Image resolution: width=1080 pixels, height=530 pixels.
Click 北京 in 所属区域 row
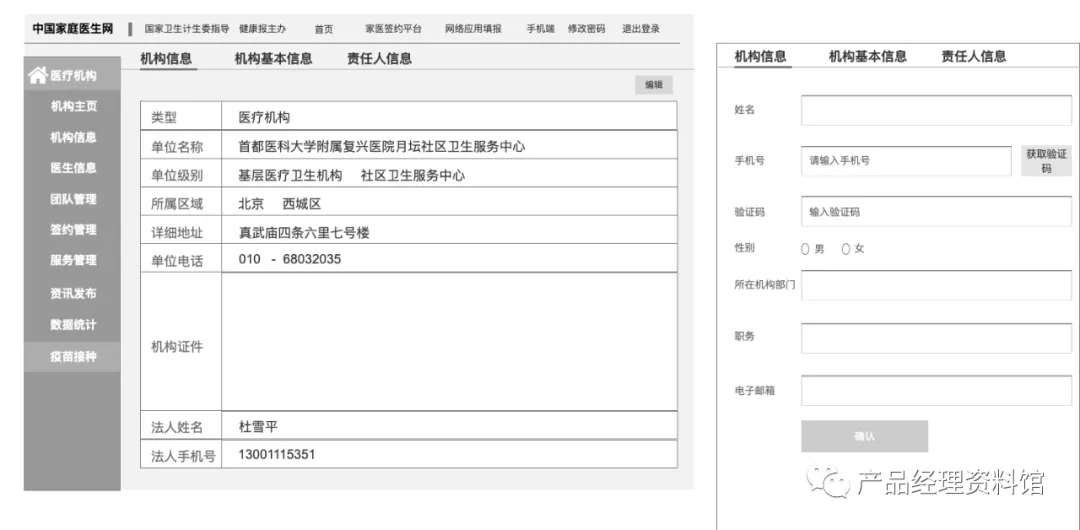251,204
